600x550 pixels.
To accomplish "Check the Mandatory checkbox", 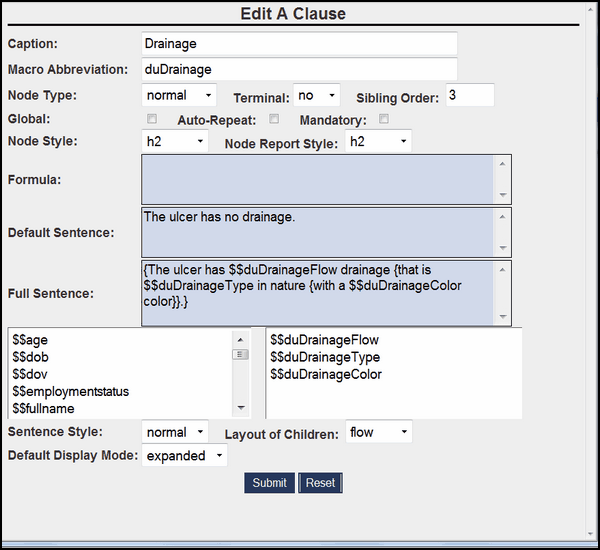I will point(383,120).
